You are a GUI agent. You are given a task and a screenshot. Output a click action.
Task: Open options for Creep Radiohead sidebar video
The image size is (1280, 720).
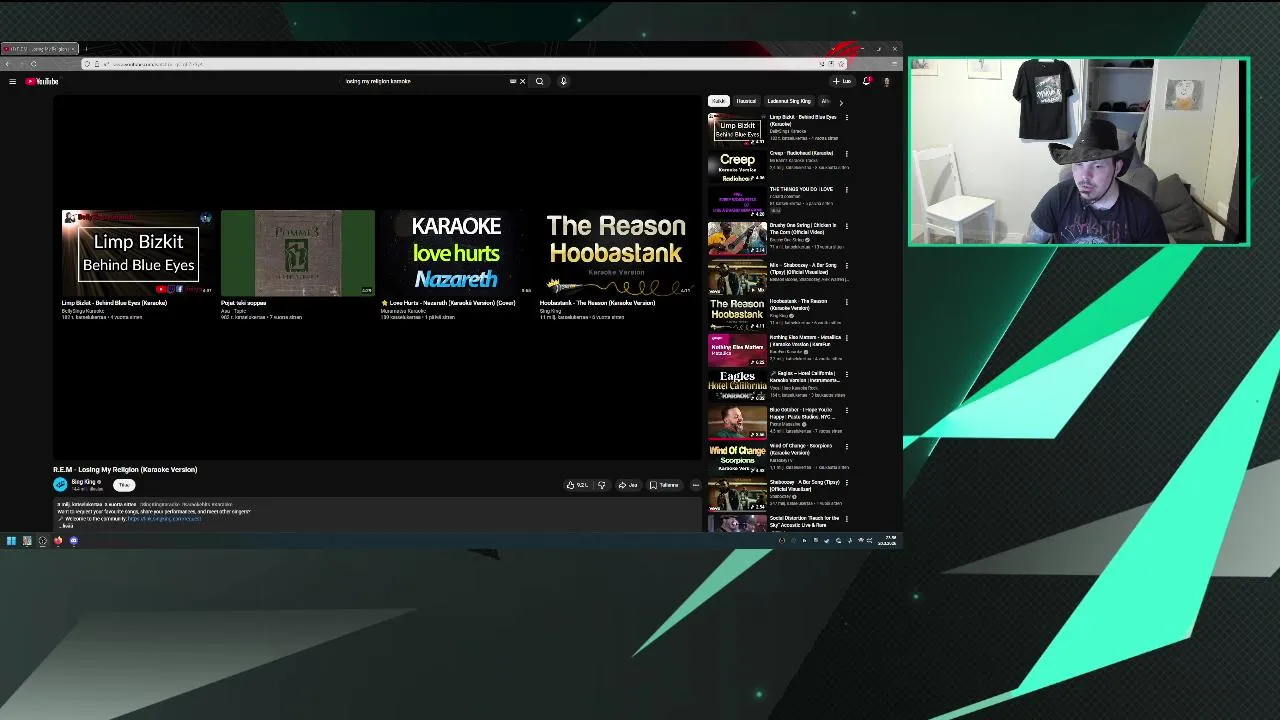pos(846,153)
